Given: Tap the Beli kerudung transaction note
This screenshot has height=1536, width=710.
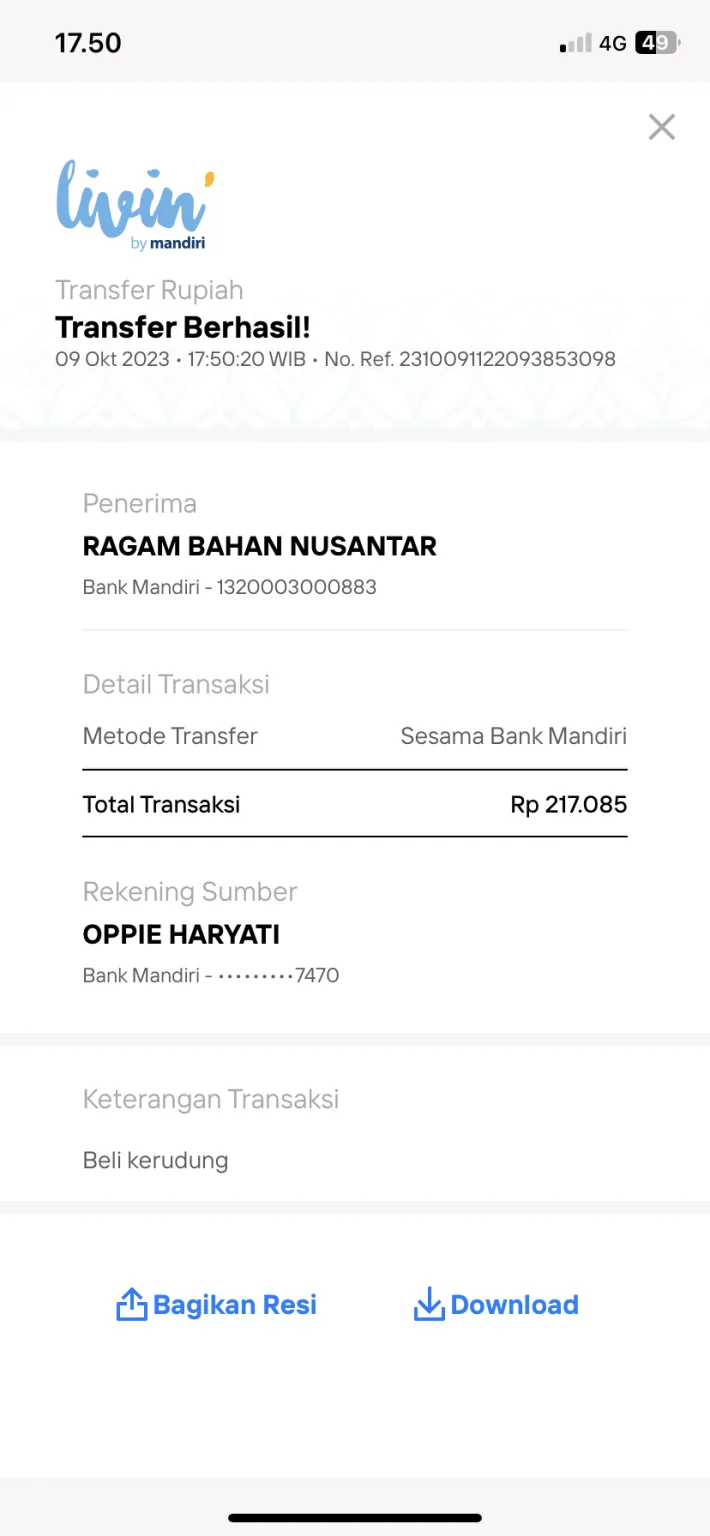Looking at the screenshot, I should 156,1161.
